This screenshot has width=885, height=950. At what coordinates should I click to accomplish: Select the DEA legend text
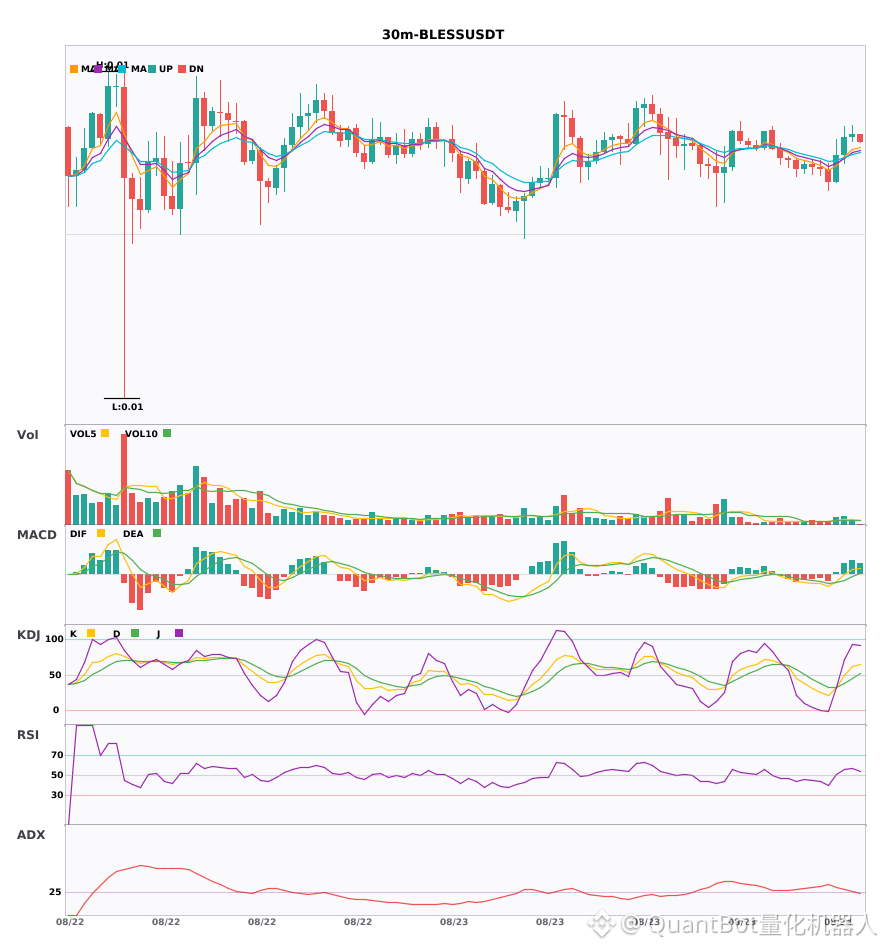coord(133,534)
